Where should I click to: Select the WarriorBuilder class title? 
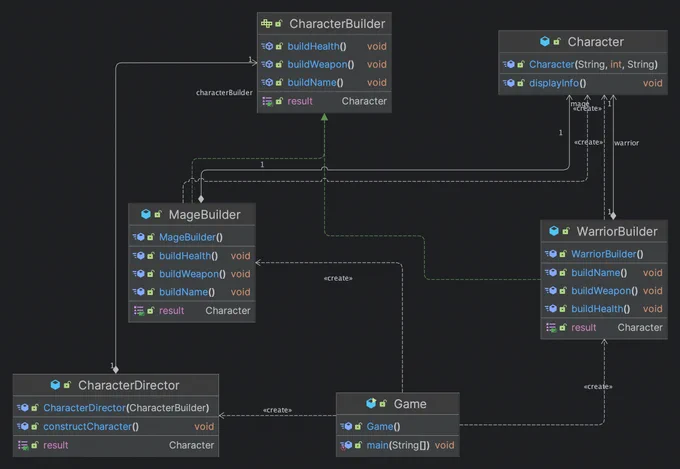(617, 231)
